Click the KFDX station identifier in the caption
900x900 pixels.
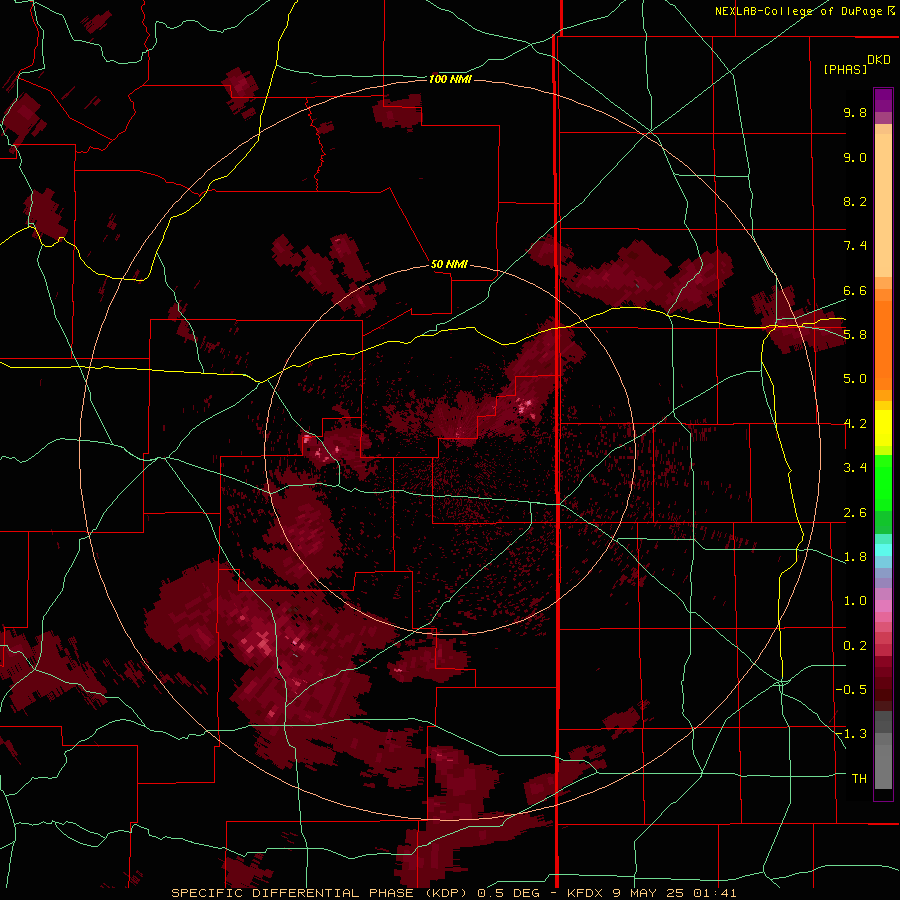[586, 893]
